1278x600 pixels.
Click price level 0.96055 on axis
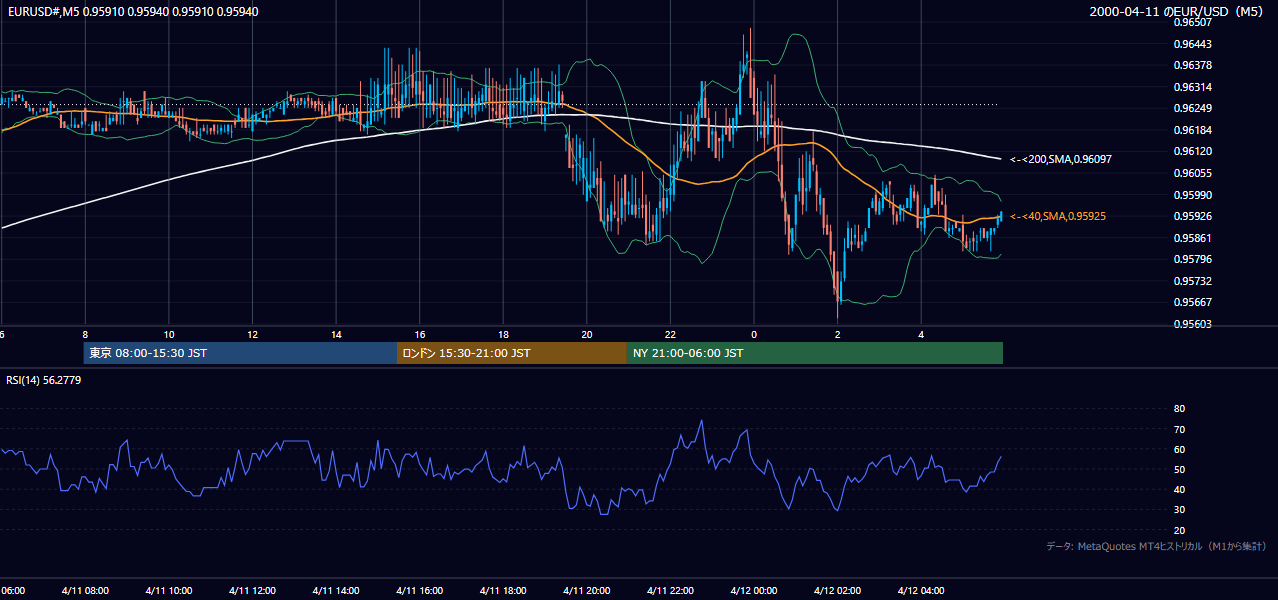point(1192,173)
